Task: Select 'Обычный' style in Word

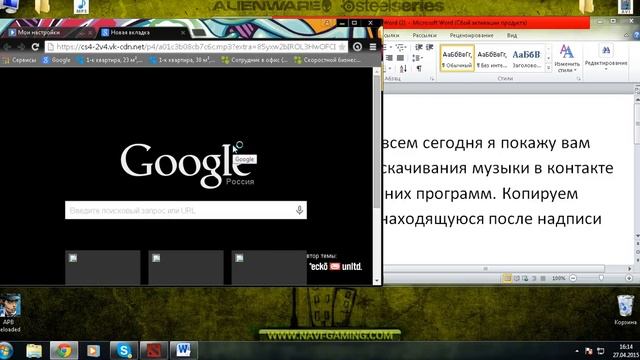Action: [457, 58]
